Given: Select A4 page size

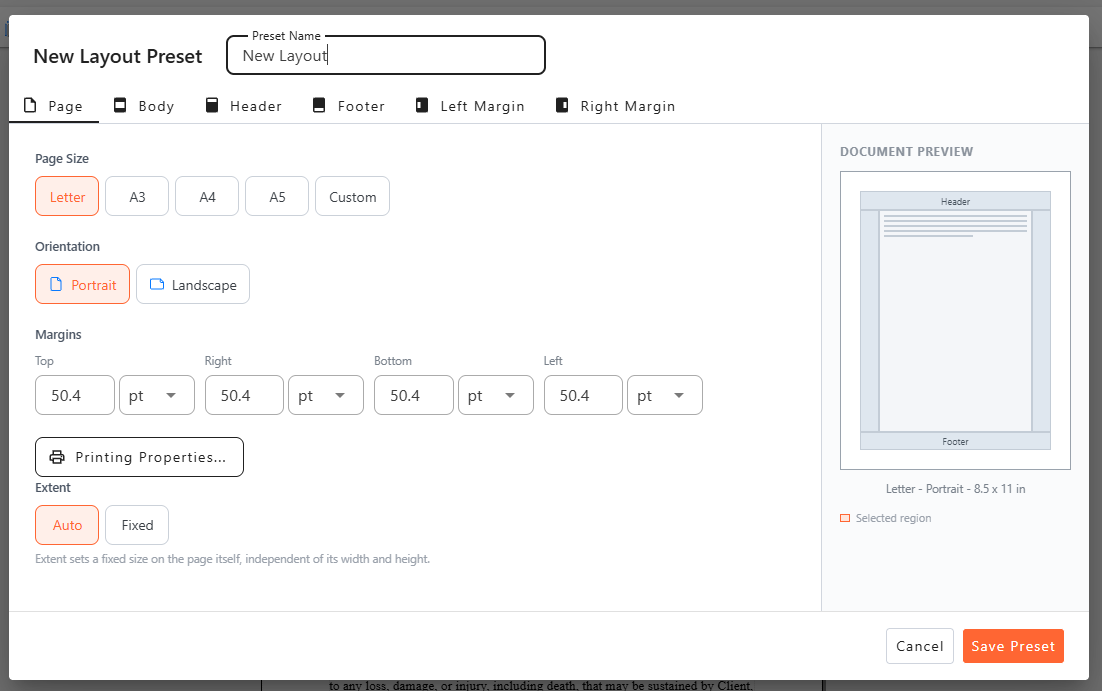Looking at the screenshot, I should pos(207,196).
